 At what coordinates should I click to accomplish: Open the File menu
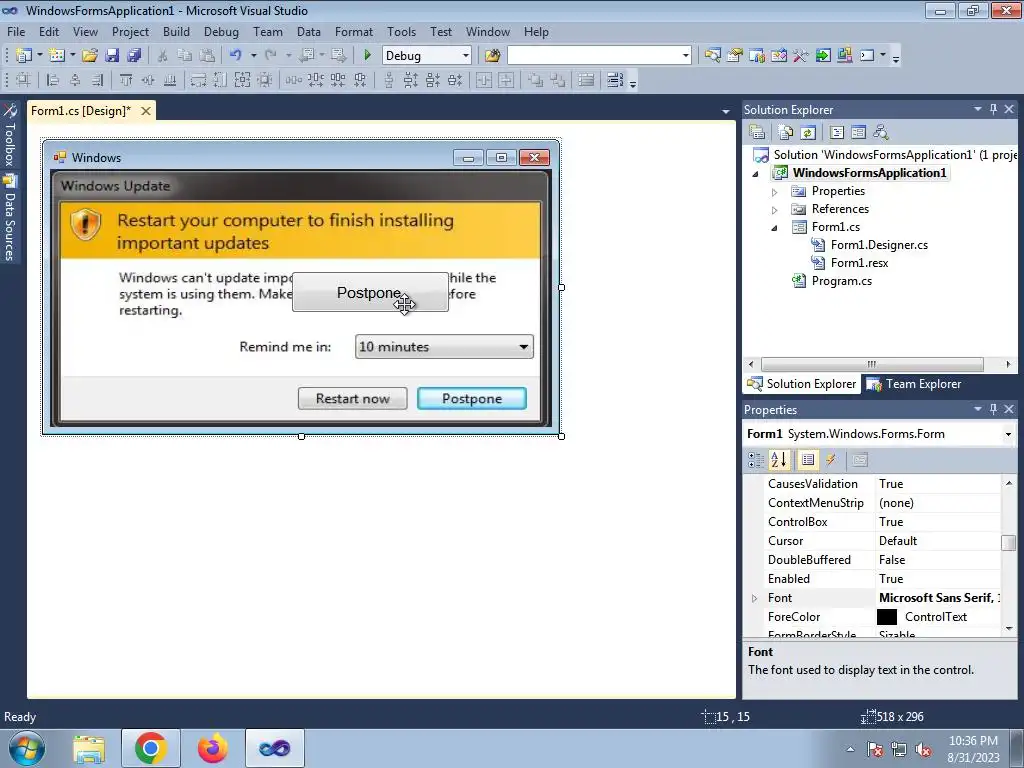pyautogui.click(x=16, y=31)
